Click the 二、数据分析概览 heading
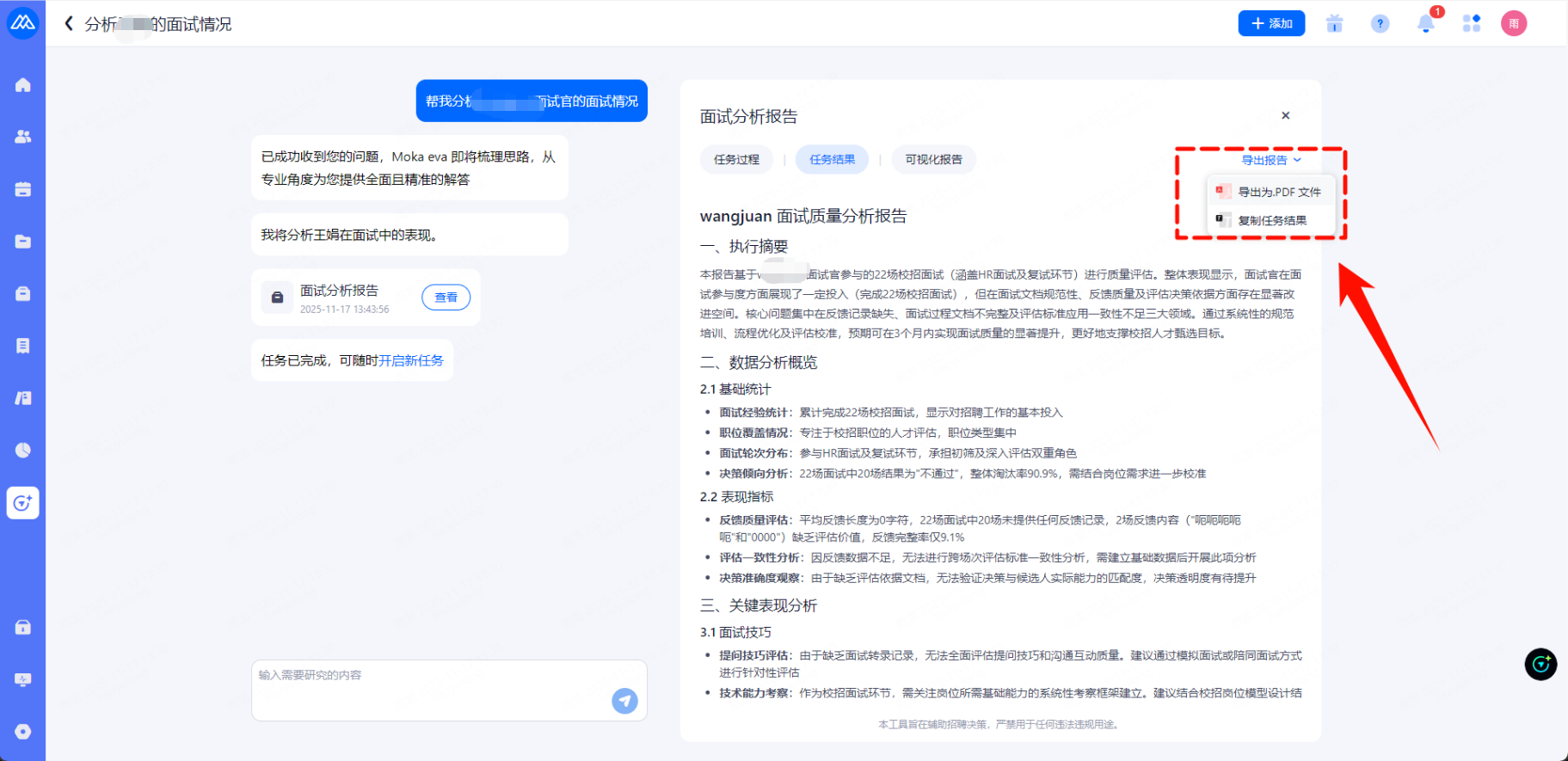This screenshot has width=1568, height=761. 759,362
